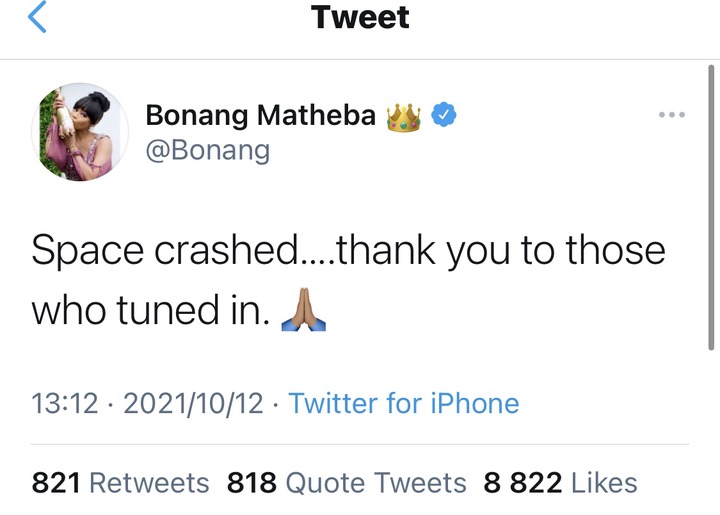Click the vertical scrollbar on the right
This screenshot has width=720, height=515.
point(711,207)
